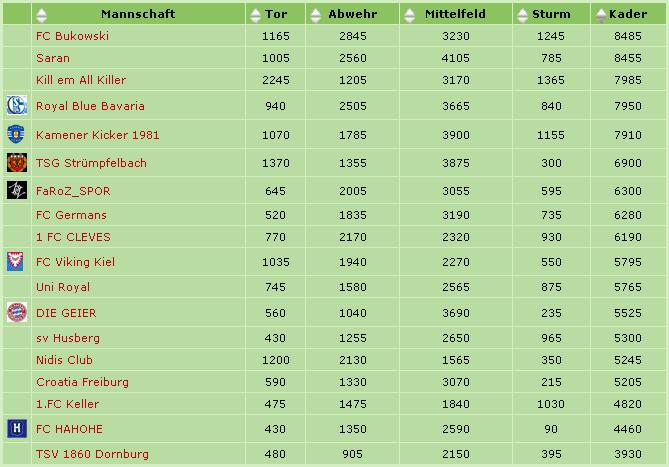Click the Uni Royal team name
This screenshot has width=669, height=467.
pyautogui.click(x=62, y=287)
